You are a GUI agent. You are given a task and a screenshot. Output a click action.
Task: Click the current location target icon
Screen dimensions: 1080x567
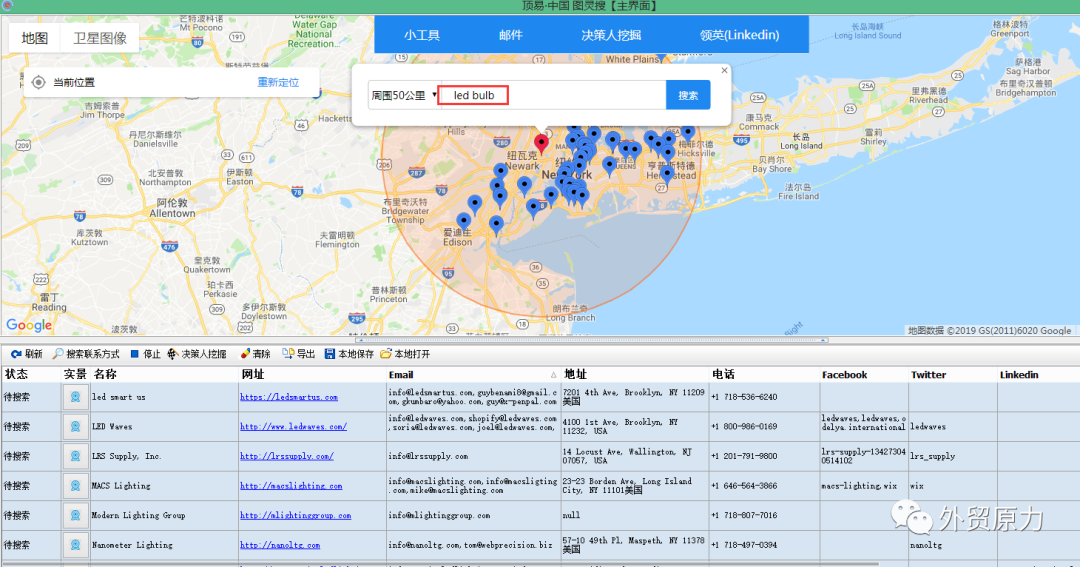[x=38, y=82]
